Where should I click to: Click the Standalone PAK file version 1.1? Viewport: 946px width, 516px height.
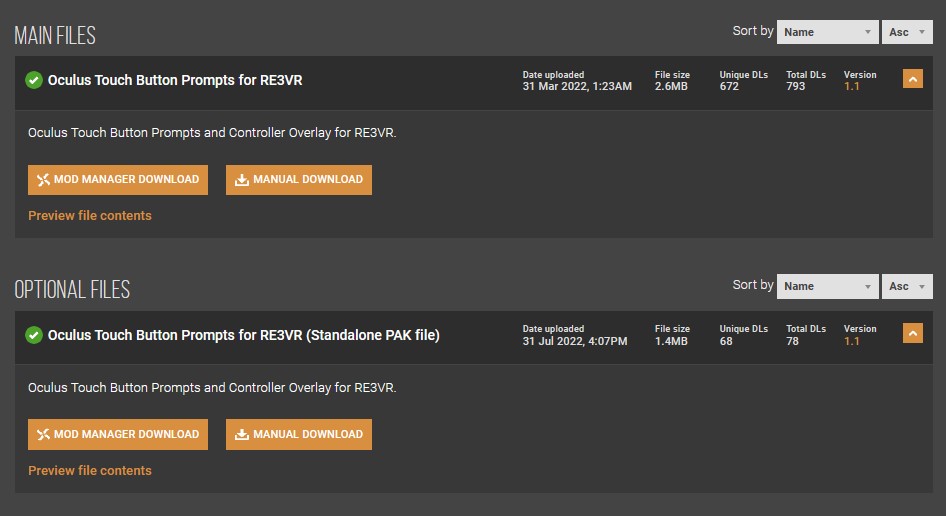pos(851,341)
